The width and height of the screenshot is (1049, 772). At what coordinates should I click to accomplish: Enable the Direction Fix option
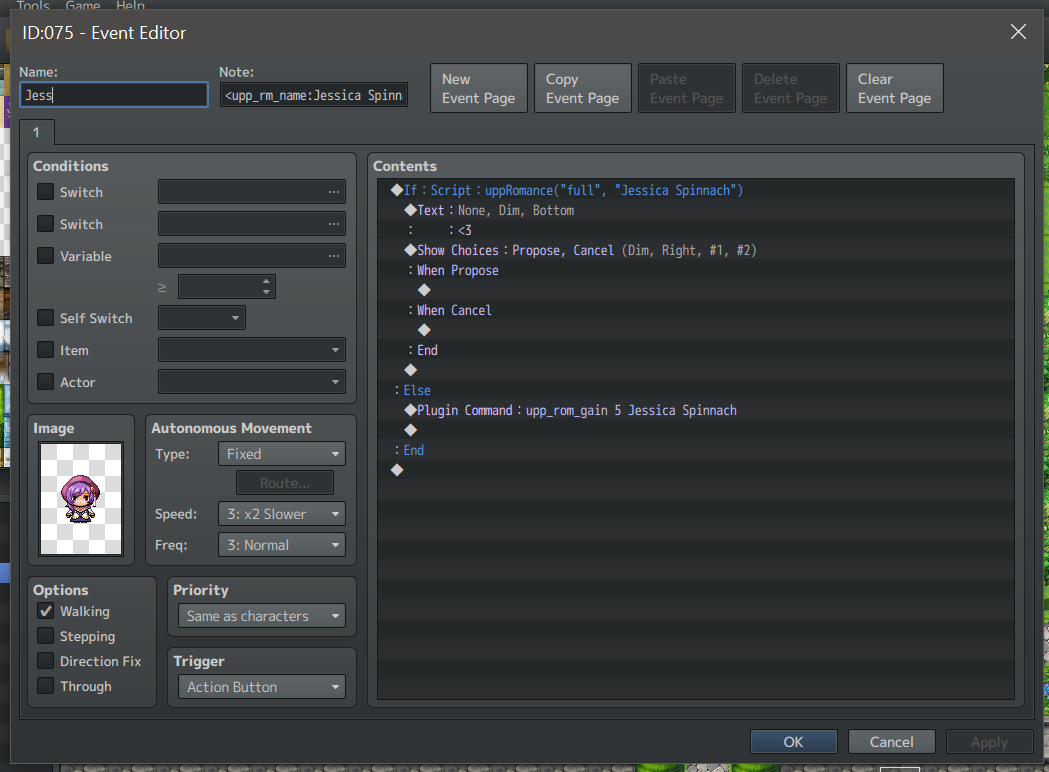[45, 661]
